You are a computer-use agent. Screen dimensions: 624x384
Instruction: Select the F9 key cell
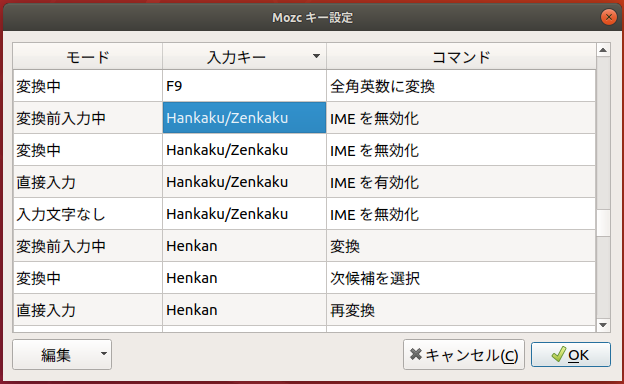point(244,86)
